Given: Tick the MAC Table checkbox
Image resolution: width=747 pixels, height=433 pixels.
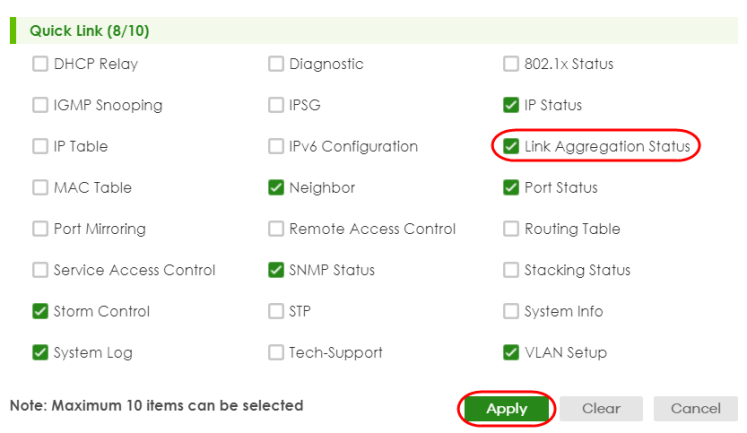Looking at the screenshot, I should (x=40, y=187).
